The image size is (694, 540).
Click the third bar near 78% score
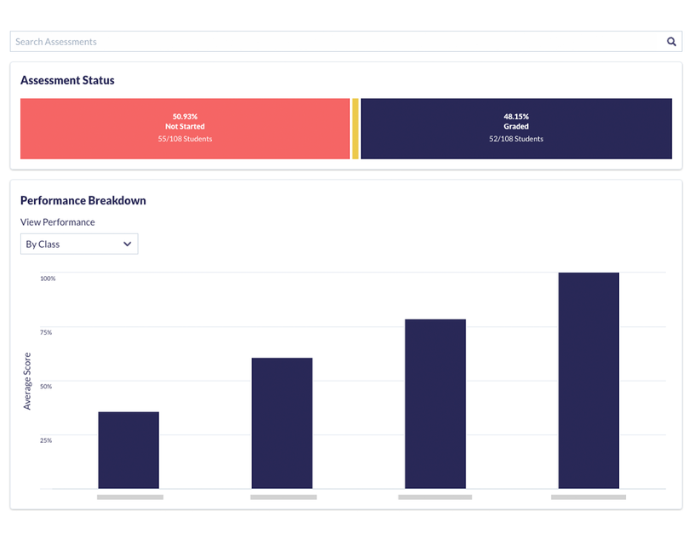click(435, 403)
